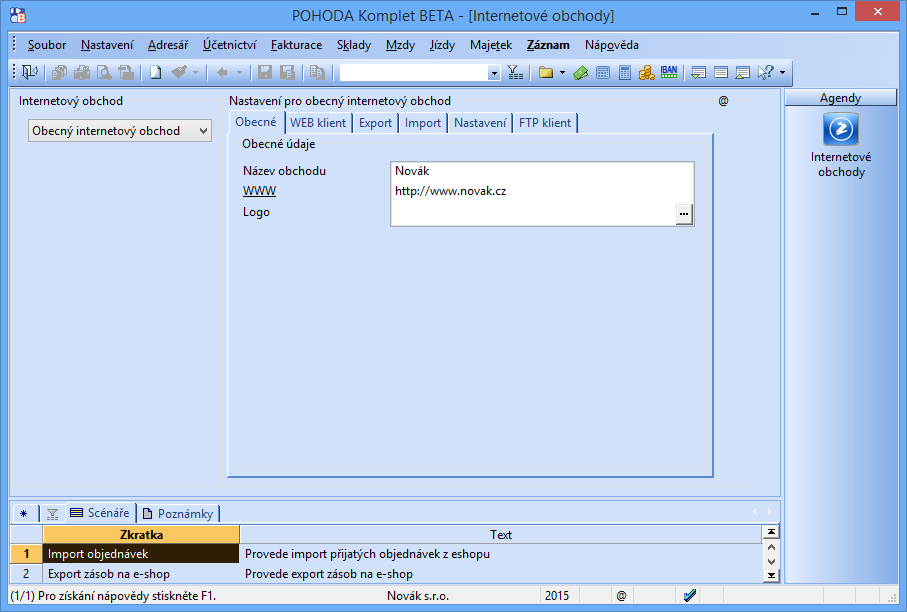Image resolution: width=907 pixels, height=612 pixels.
Task: Click the grayed tag marker icon
Action: click(179, 72)
